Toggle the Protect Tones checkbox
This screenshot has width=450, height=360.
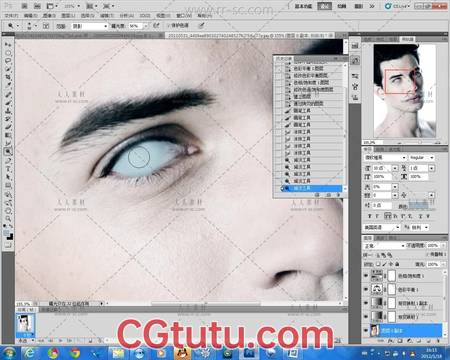click(x=169, y=26)
